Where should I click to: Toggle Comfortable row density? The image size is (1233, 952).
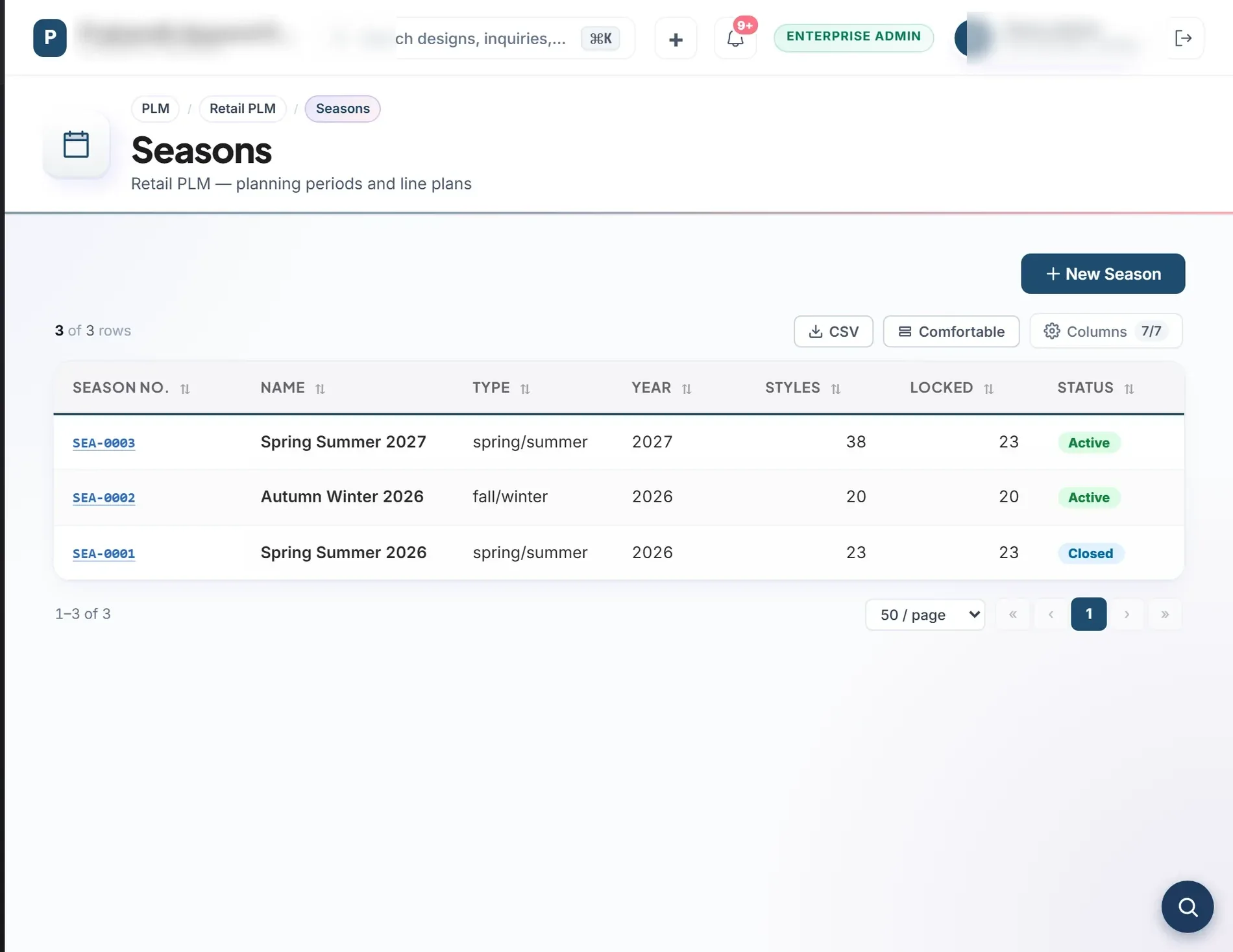click(x=951, y=332)
